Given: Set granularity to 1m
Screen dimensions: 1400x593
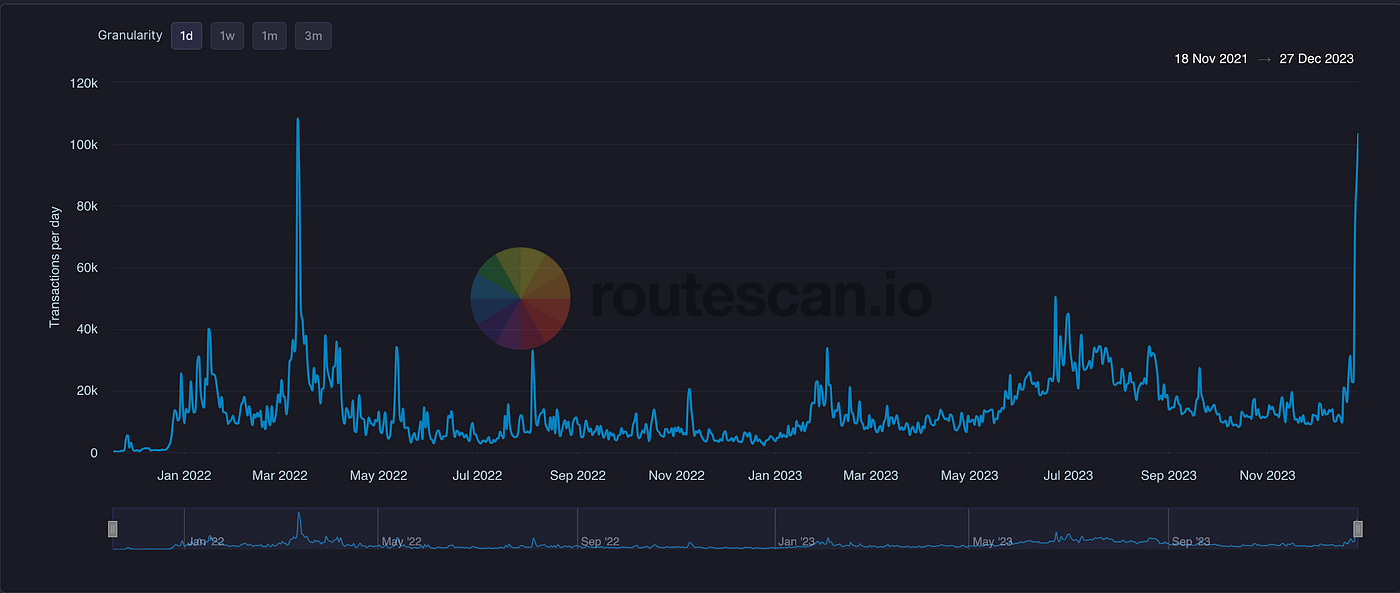Looking at the screenshot, I should [x=269, y=36].
